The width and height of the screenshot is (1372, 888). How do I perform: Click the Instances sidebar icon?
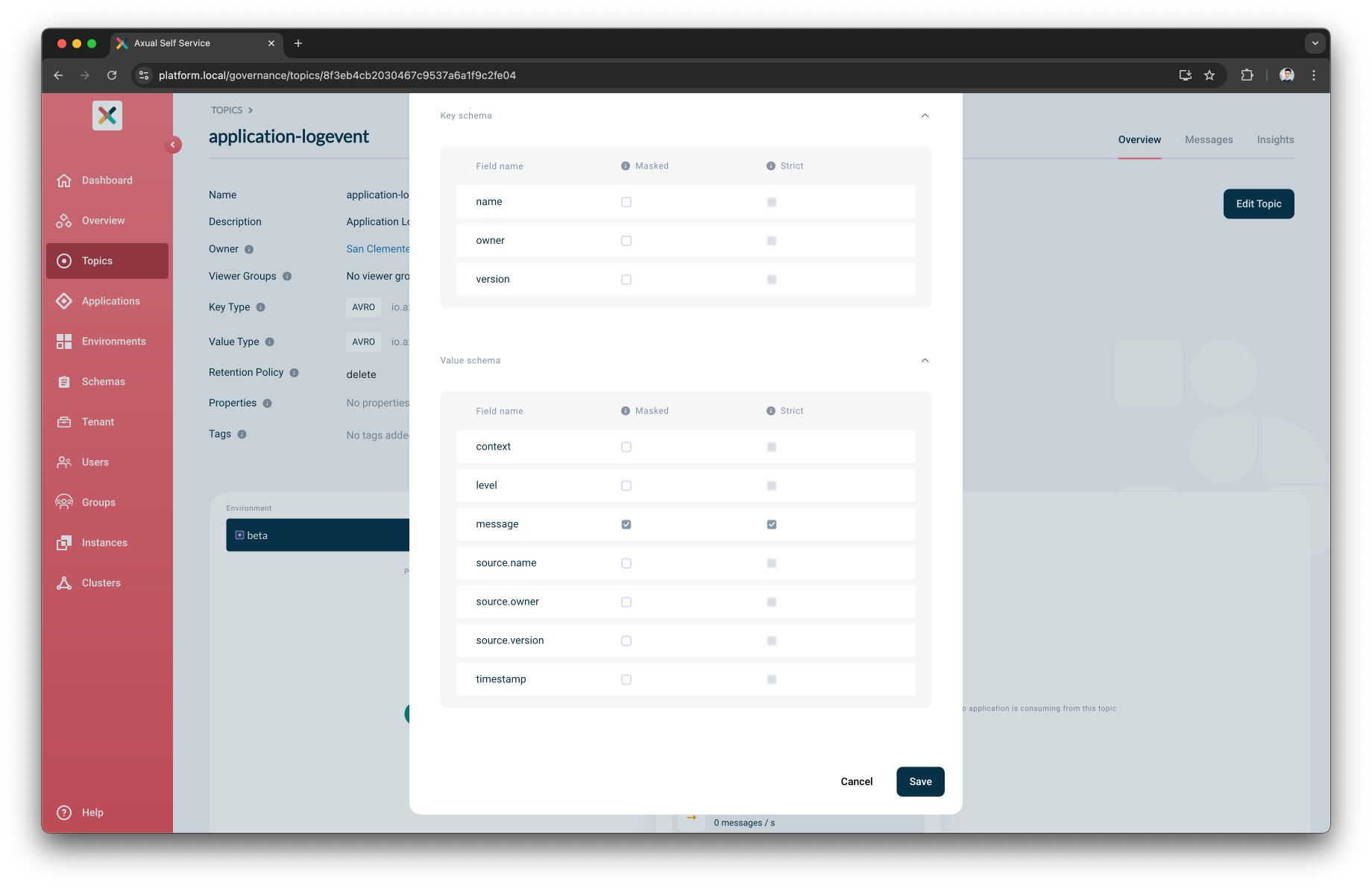tap(64, 543)
